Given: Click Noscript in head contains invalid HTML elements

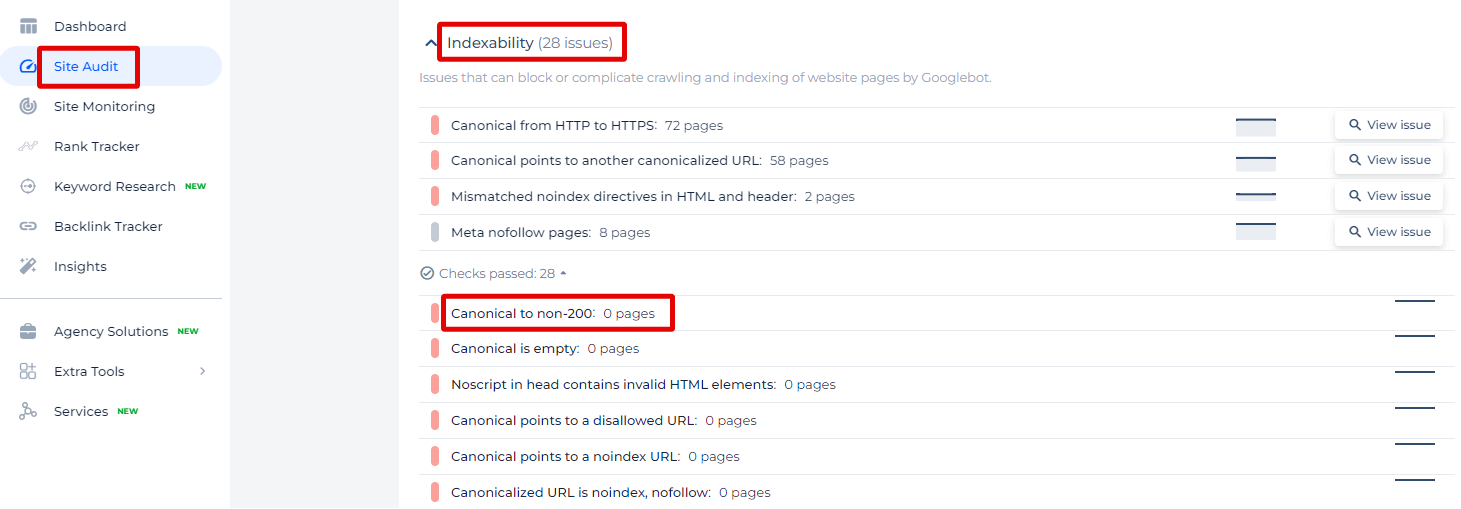Looking at the screenshot, I should coord(613,384).
